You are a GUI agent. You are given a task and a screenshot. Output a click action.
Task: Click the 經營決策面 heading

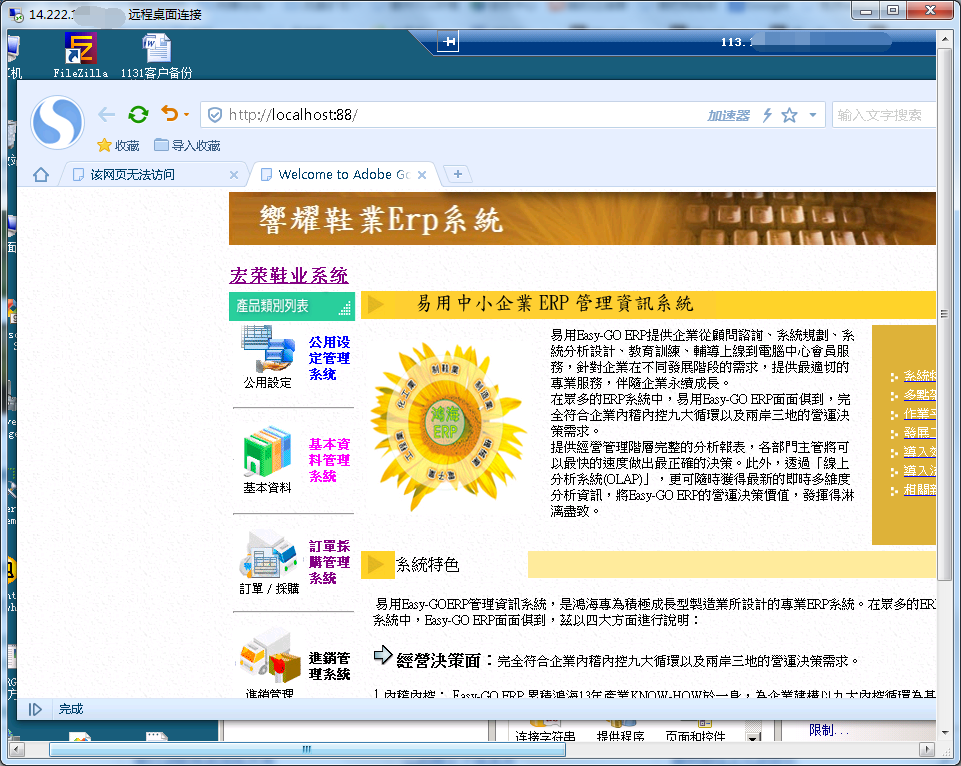click(438, 661)
